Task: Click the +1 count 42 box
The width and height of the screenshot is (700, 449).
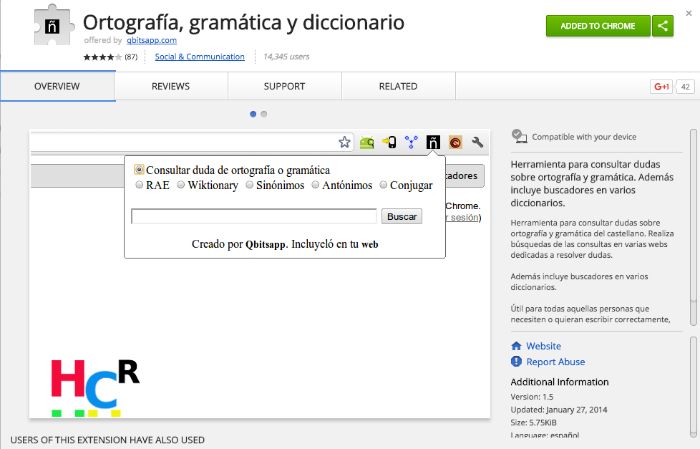Action: [x=685, y=87]
